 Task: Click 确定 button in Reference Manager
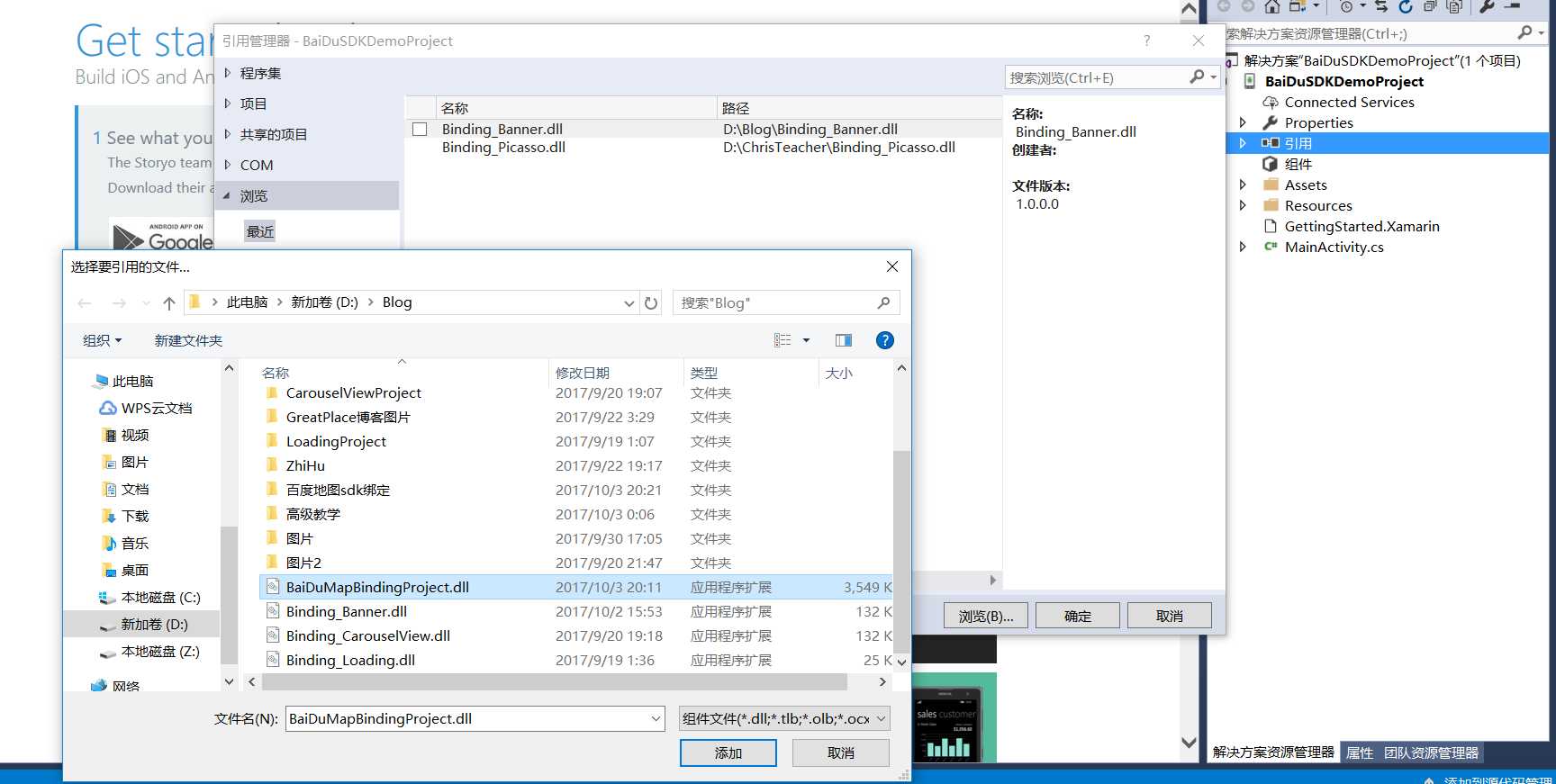(x=1078, y=616)
